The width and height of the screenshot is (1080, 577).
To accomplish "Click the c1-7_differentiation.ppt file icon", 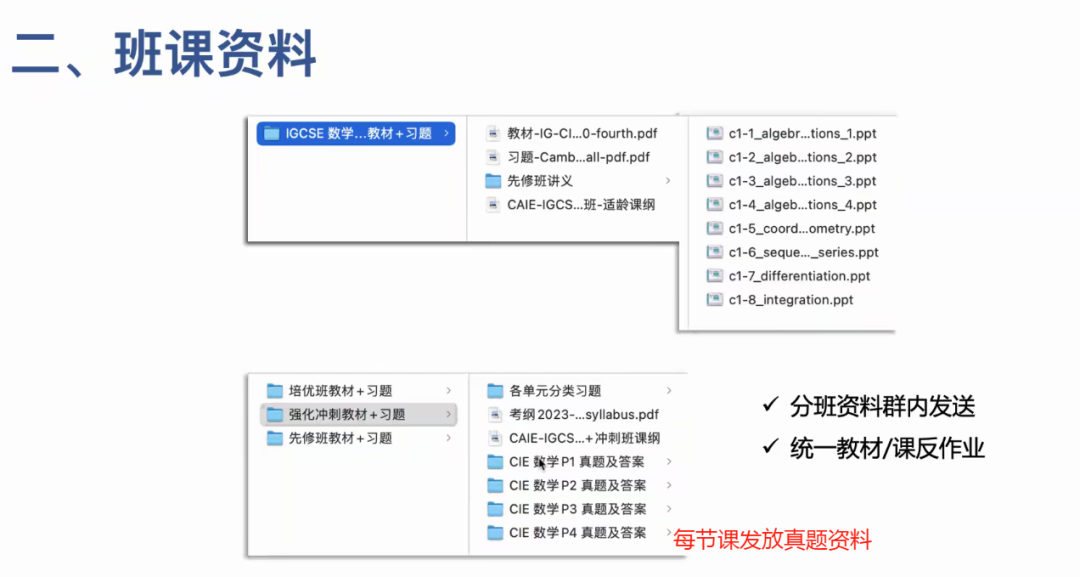I will (x=714, y=276).
